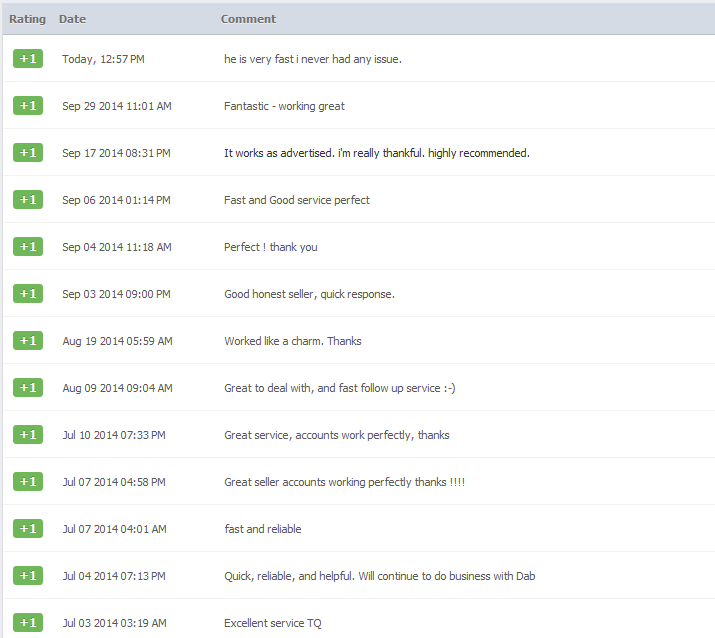Viewport: 715px width, 638px height.
Task: Click the +1 badge for Today's rating
Action: (28, 59)
